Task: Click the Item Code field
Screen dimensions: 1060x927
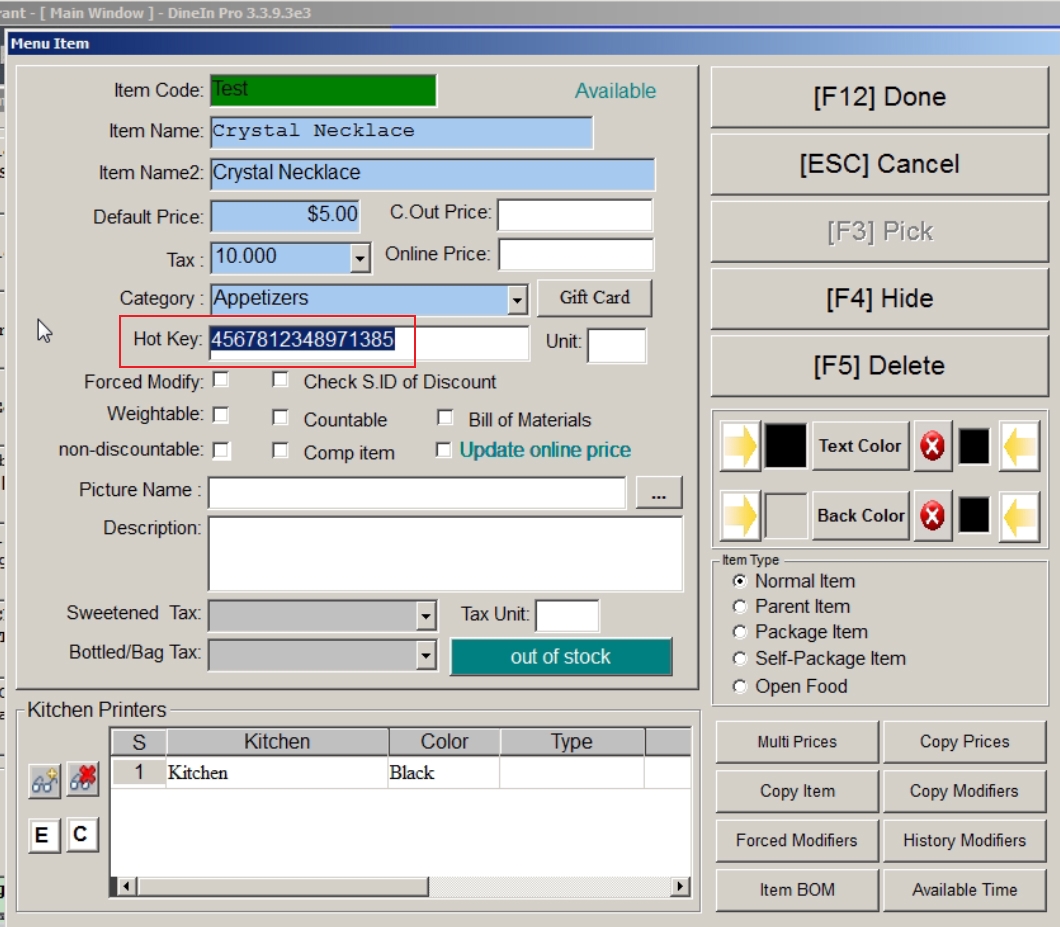Action: [x=323, y=90]
